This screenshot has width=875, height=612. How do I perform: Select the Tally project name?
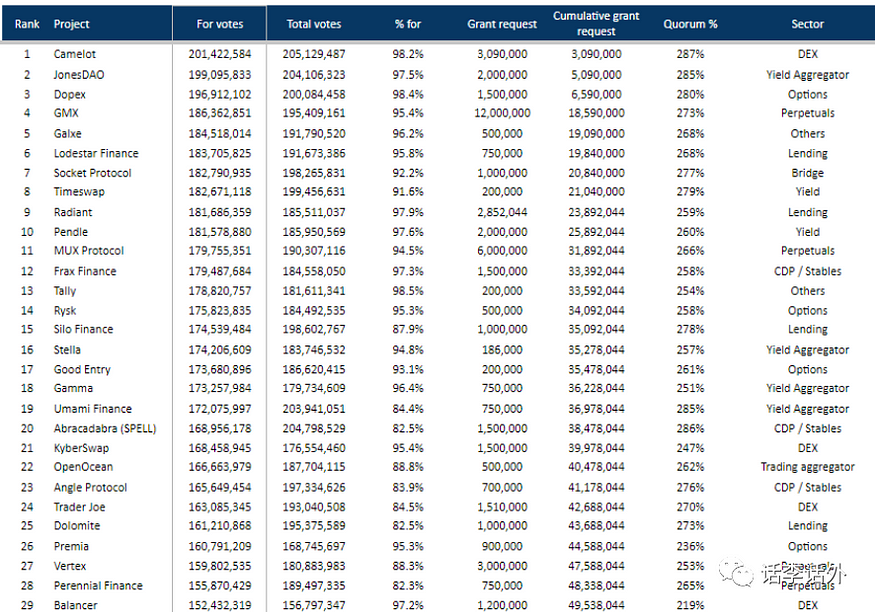(65, 291)
